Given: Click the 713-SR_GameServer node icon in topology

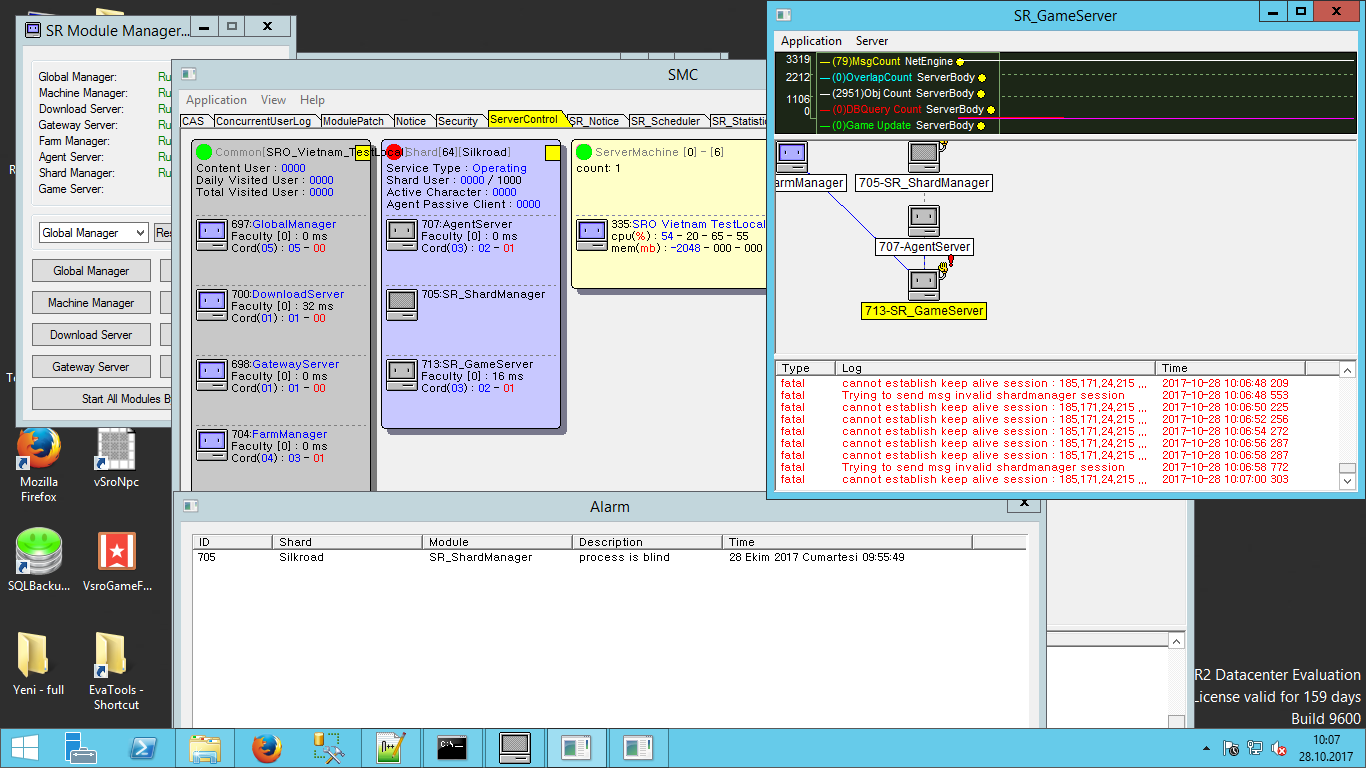Looking at the screenshot, I should (x=924, y=285).
